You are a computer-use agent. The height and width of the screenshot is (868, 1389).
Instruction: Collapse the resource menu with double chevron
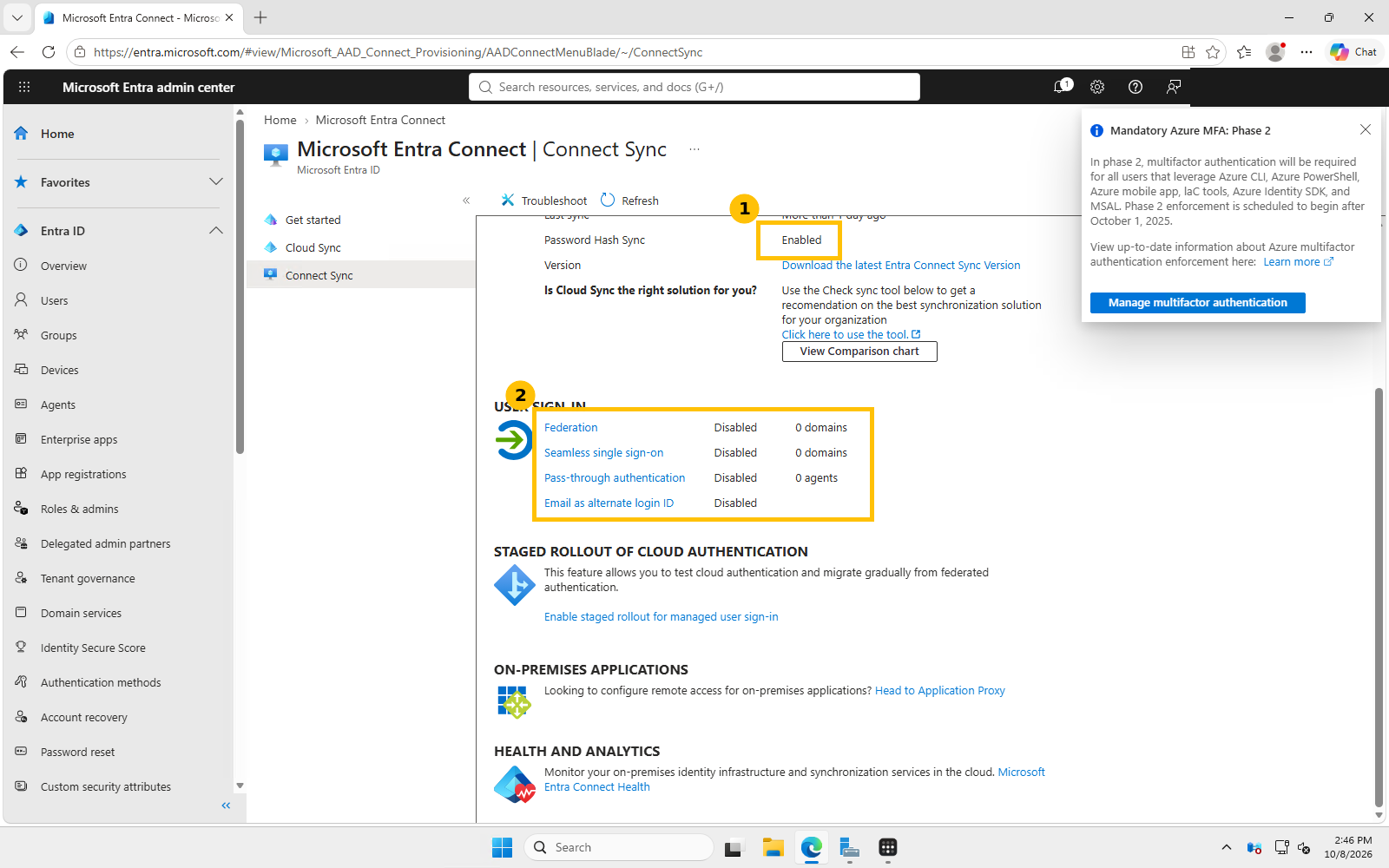click(466, 201)
